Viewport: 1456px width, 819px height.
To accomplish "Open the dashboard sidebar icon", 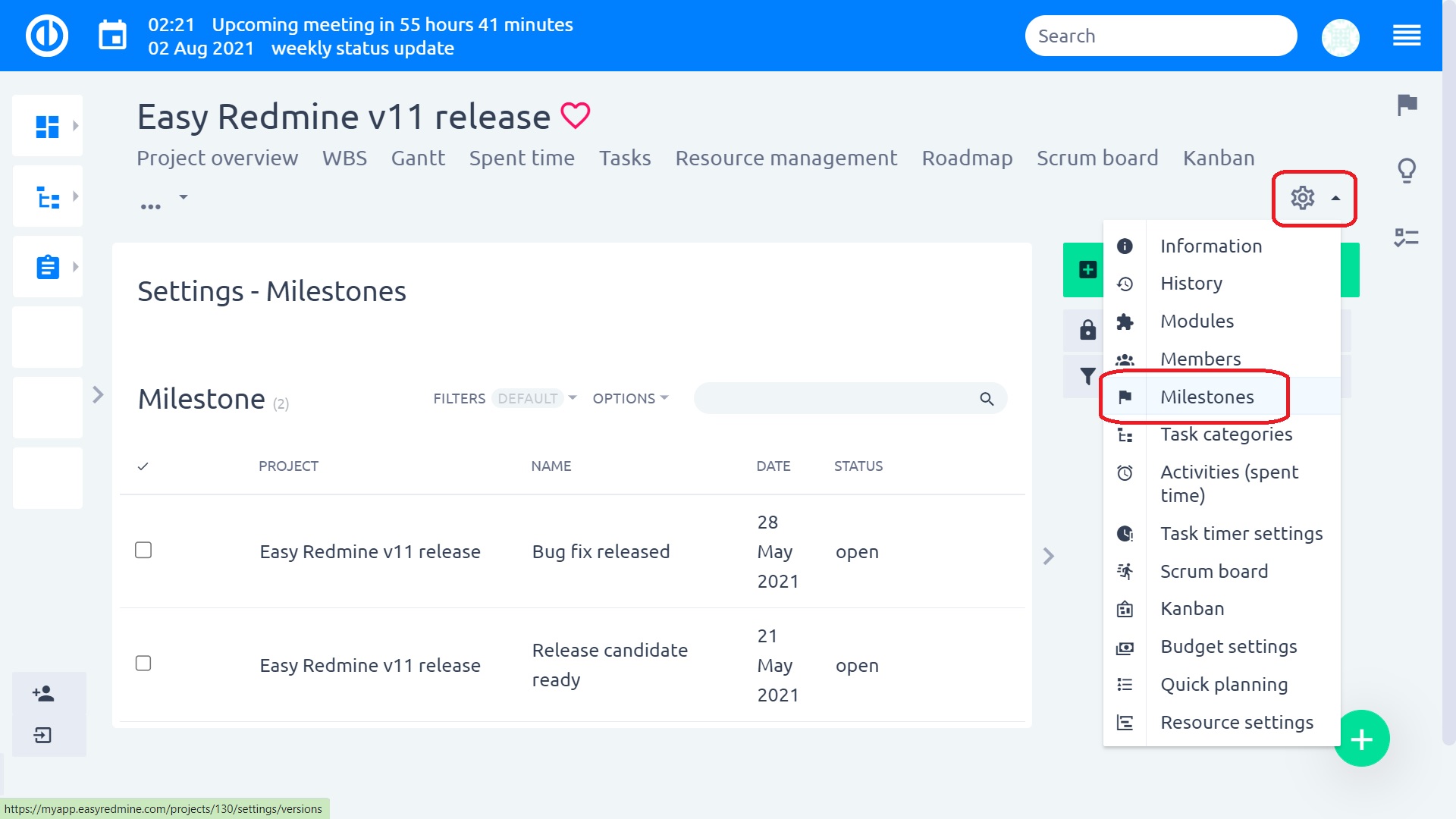I will click(x=47, y=126).
